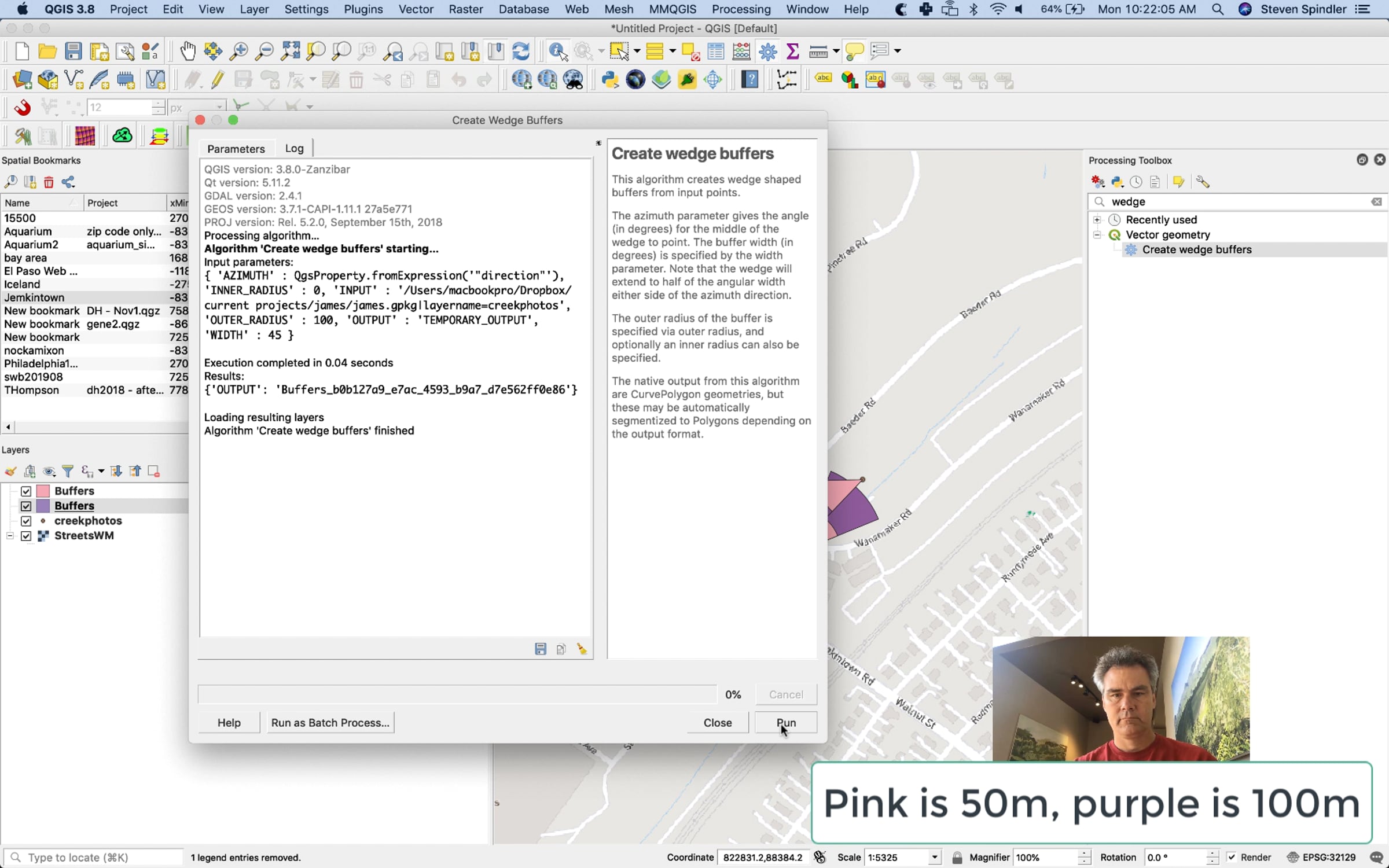Screen dimensions: 1389x868
Task: Click the Statistical Summary sigma icon
Action: [x=793, y=52]
